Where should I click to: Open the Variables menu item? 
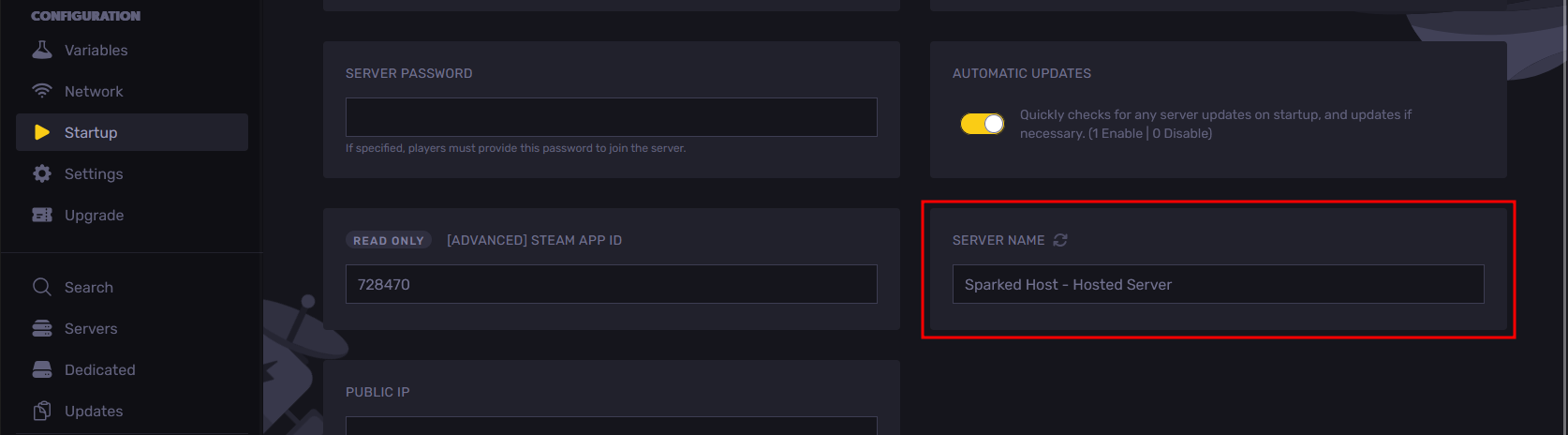96,50
